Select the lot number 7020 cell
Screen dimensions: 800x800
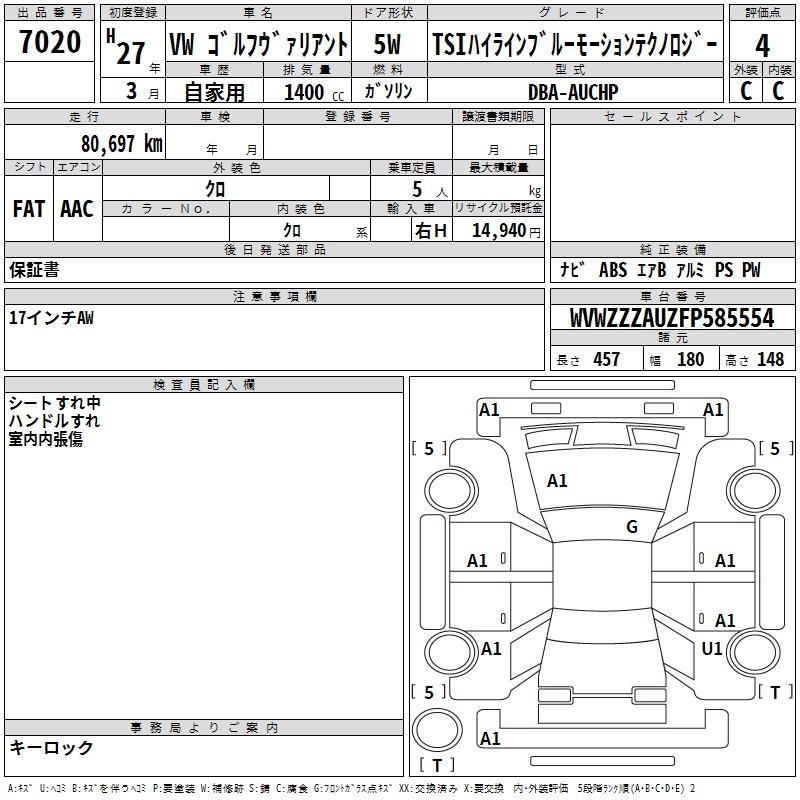click(x=49, y=42)
